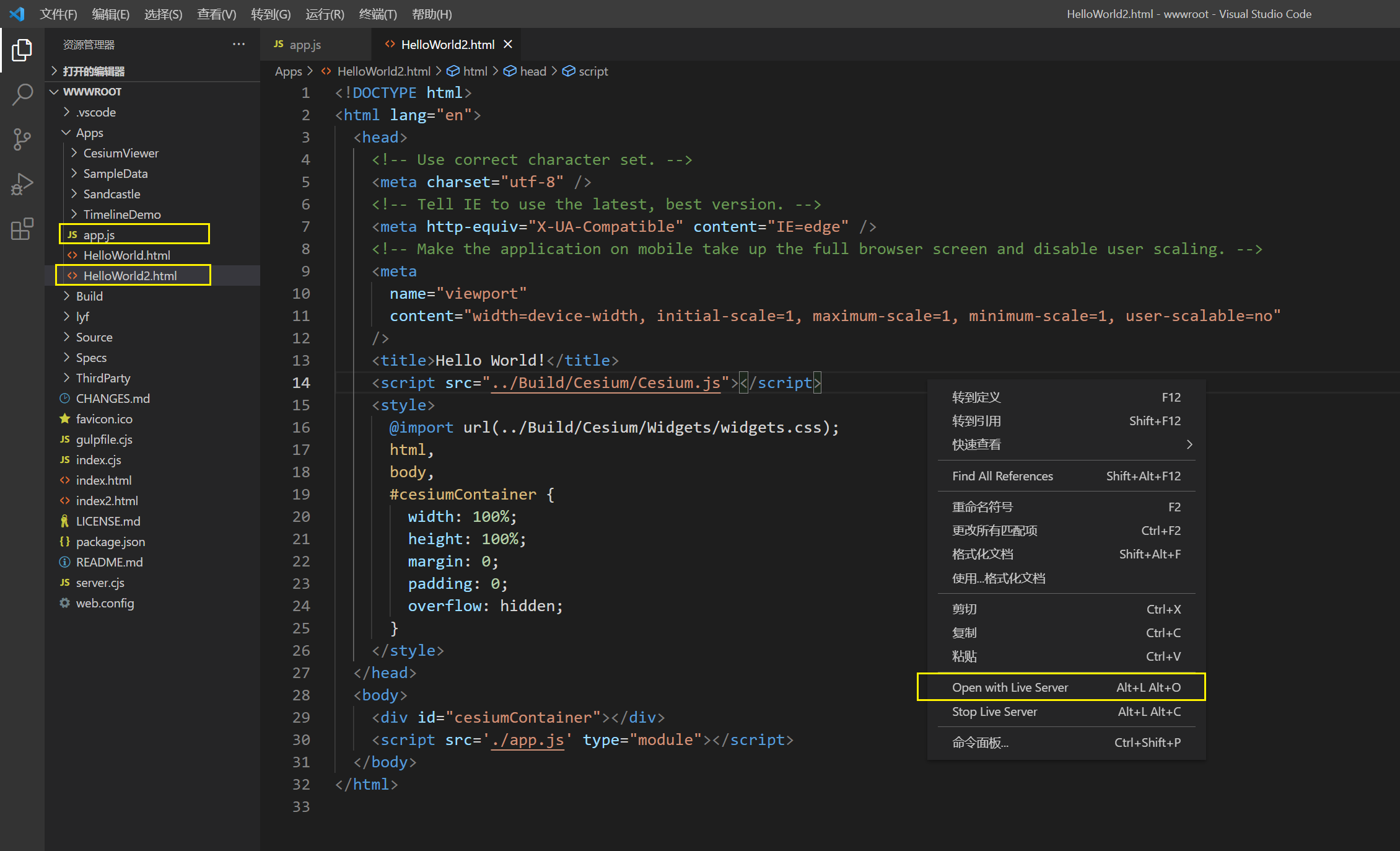The height and width of the screenshot is (851, 1400).
Task: Click line number 30 in gutter
Action: pyautogui.click(x=301, y=740)
